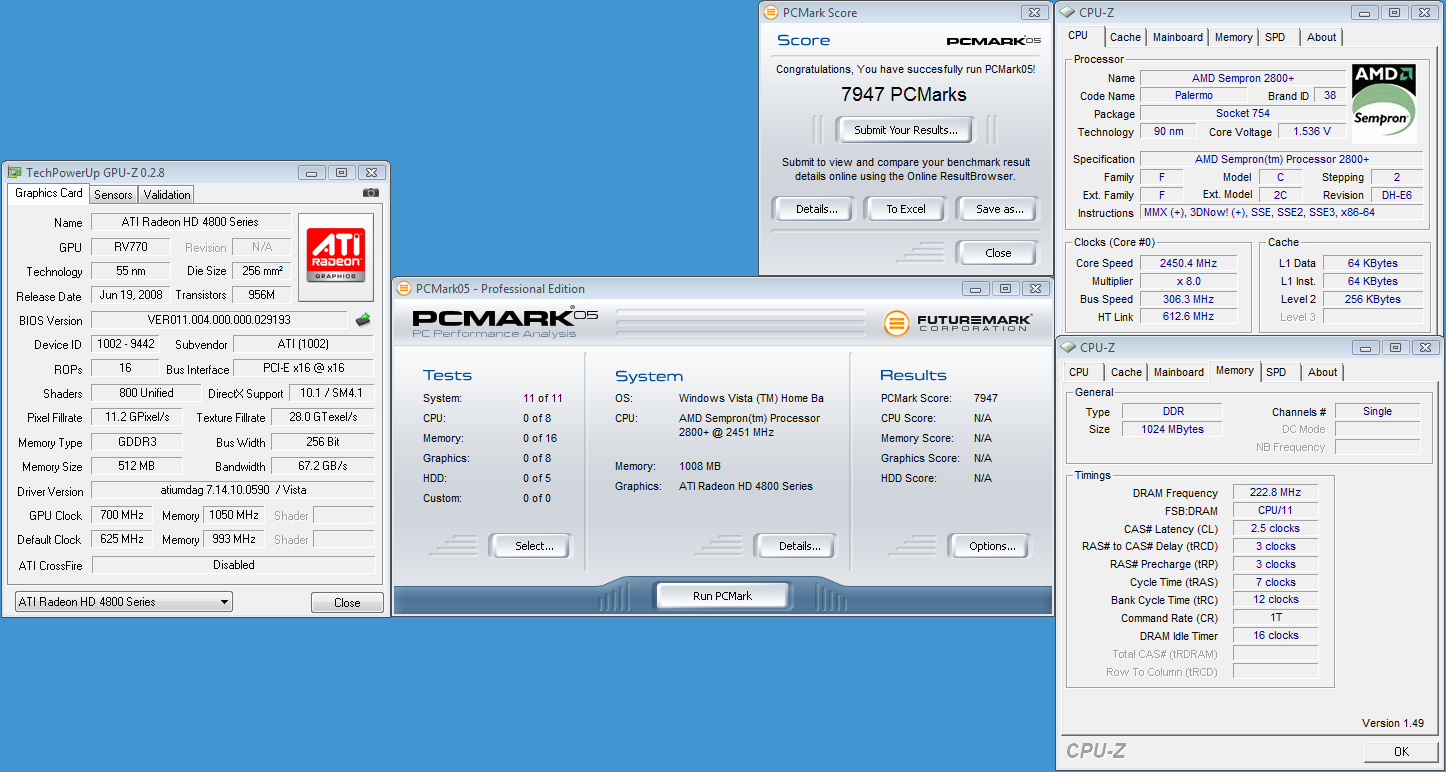Close the PCMark Score dialog via Close button
The height and width of the screenshot is (772, 1446).
(998, 253)
